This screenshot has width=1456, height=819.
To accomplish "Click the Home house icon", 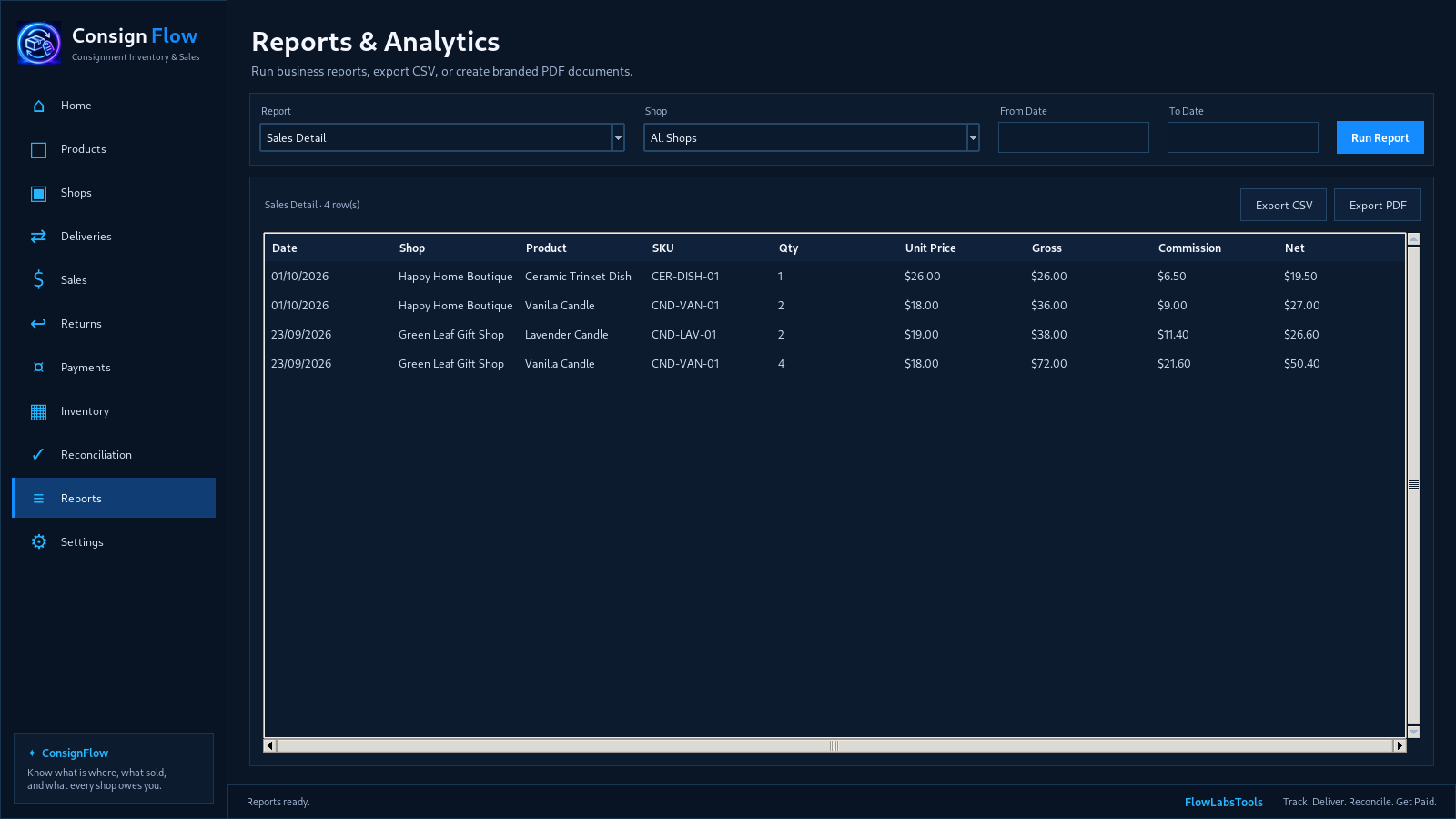I will pos(38,106).
